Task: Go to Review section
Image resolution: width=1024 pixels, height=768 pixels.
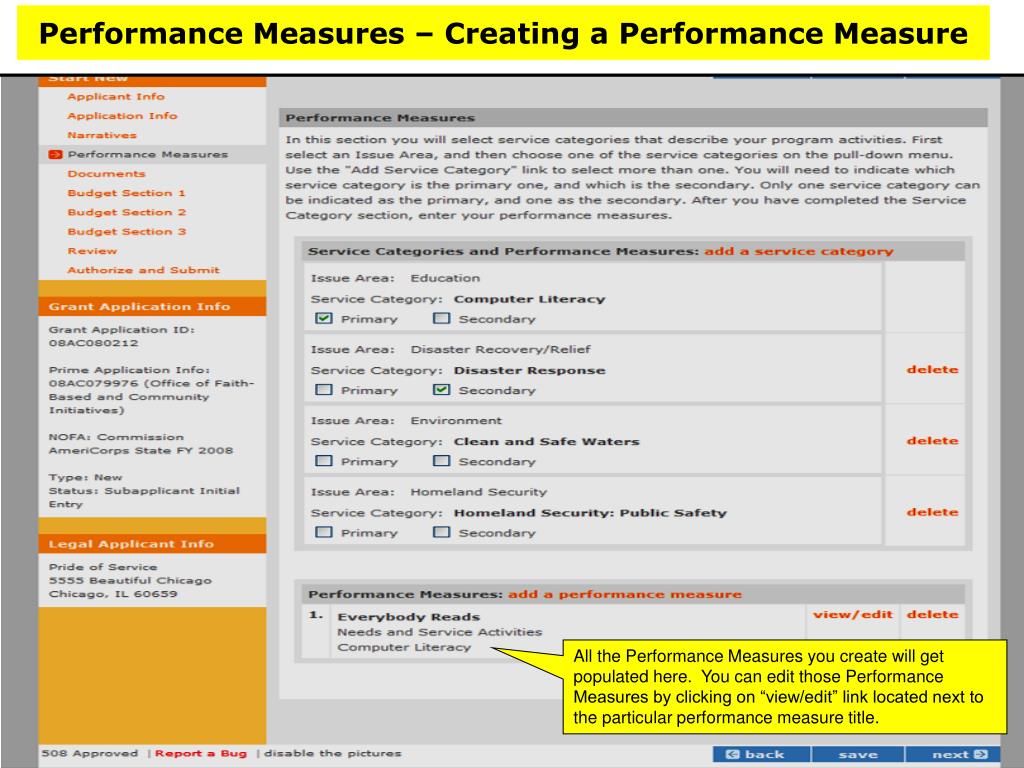Action: (92, 251)
